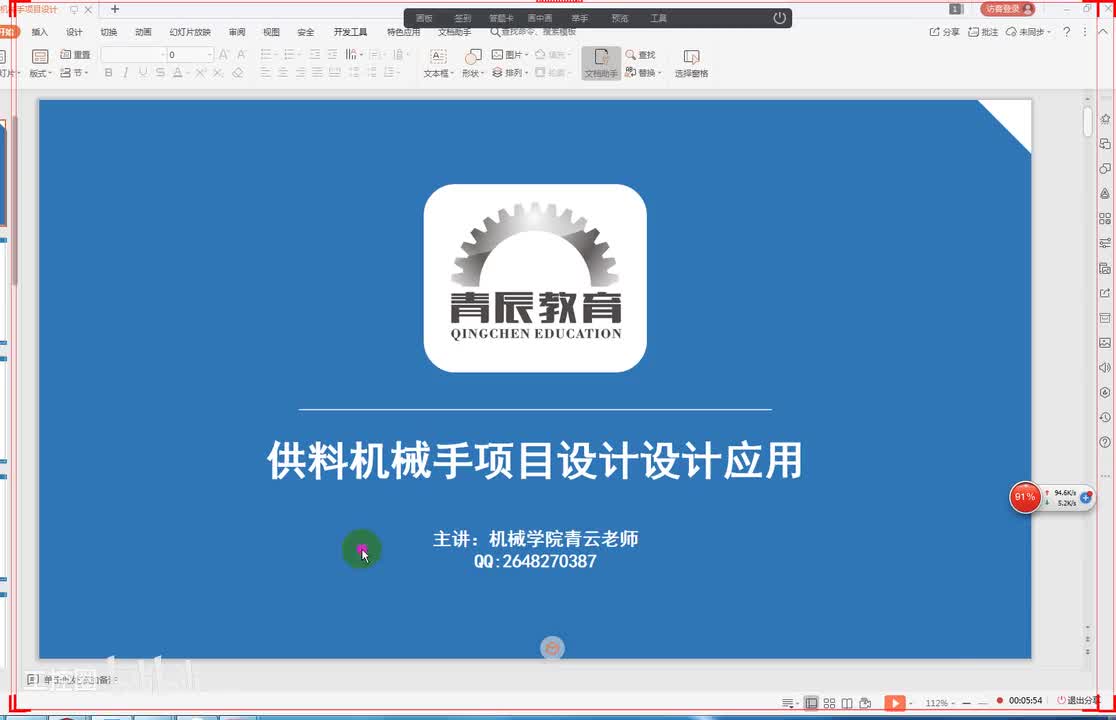Click the zoom out minus control
Screen dimensions: 1116x720
[967, 703]
